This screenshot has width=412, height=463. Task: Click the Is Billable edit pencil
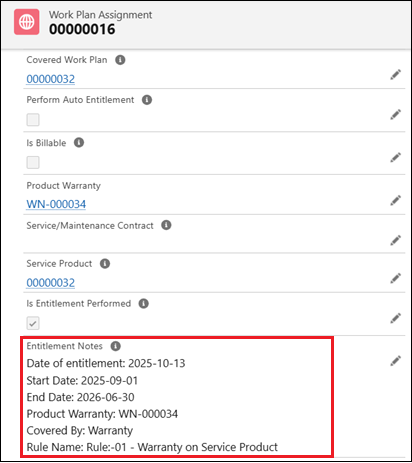click(395, 157)
